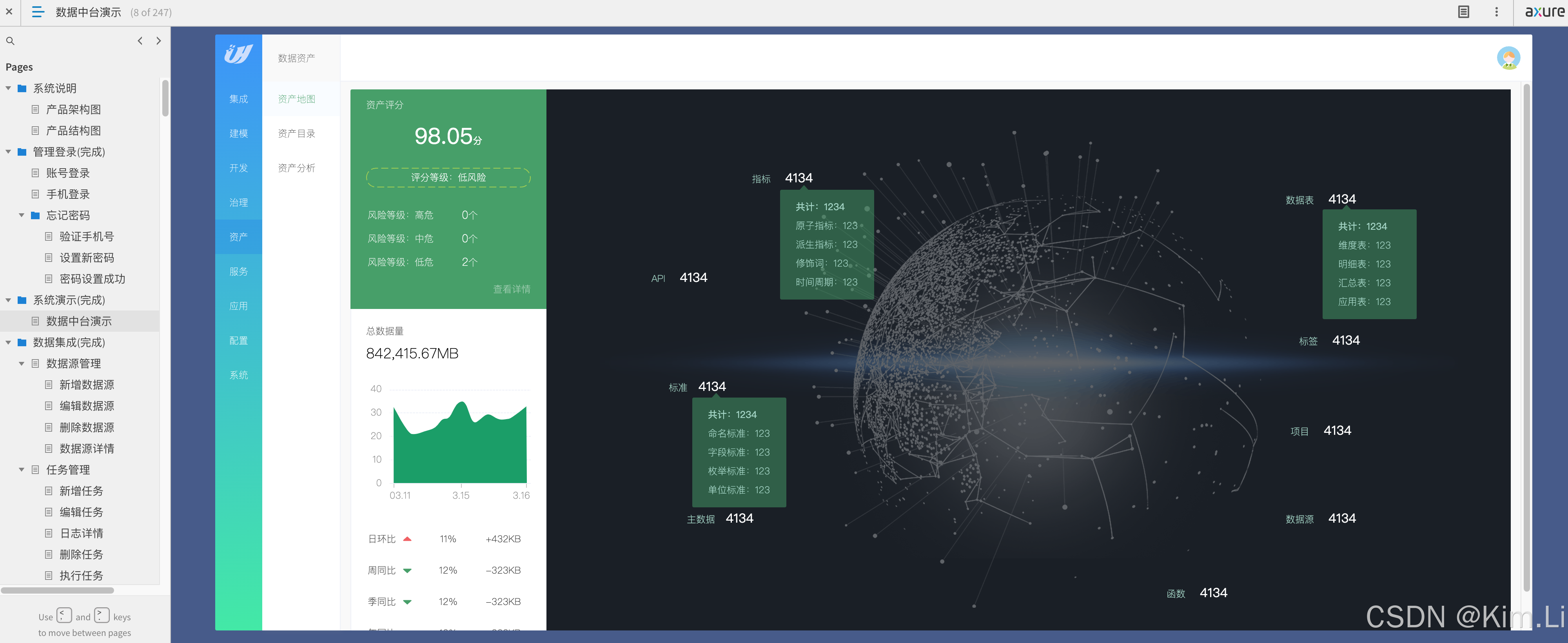Select 服务 in the main navigation
Viewport: 1568px width, 643px height.
(239, 272)
